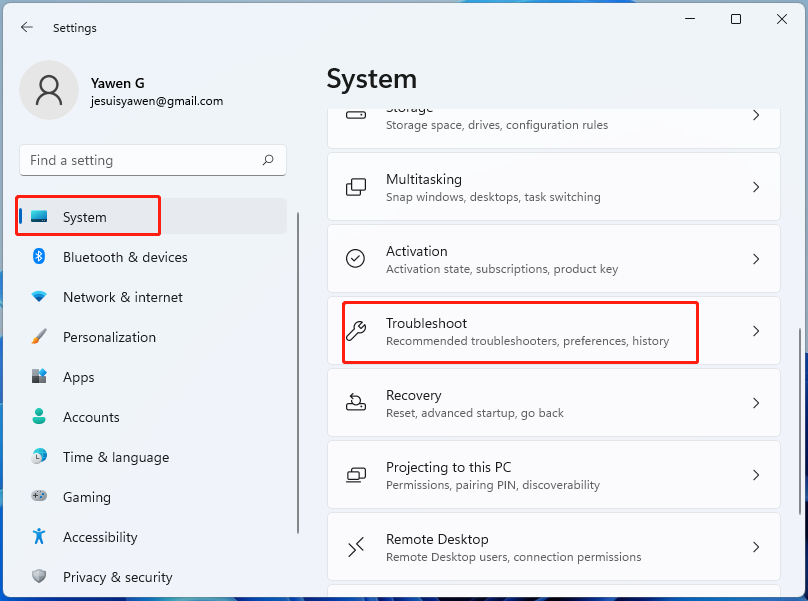Click the Accounts person icon
The width and height of the screenshot is (808, 601).
click(x=39, y=416)
